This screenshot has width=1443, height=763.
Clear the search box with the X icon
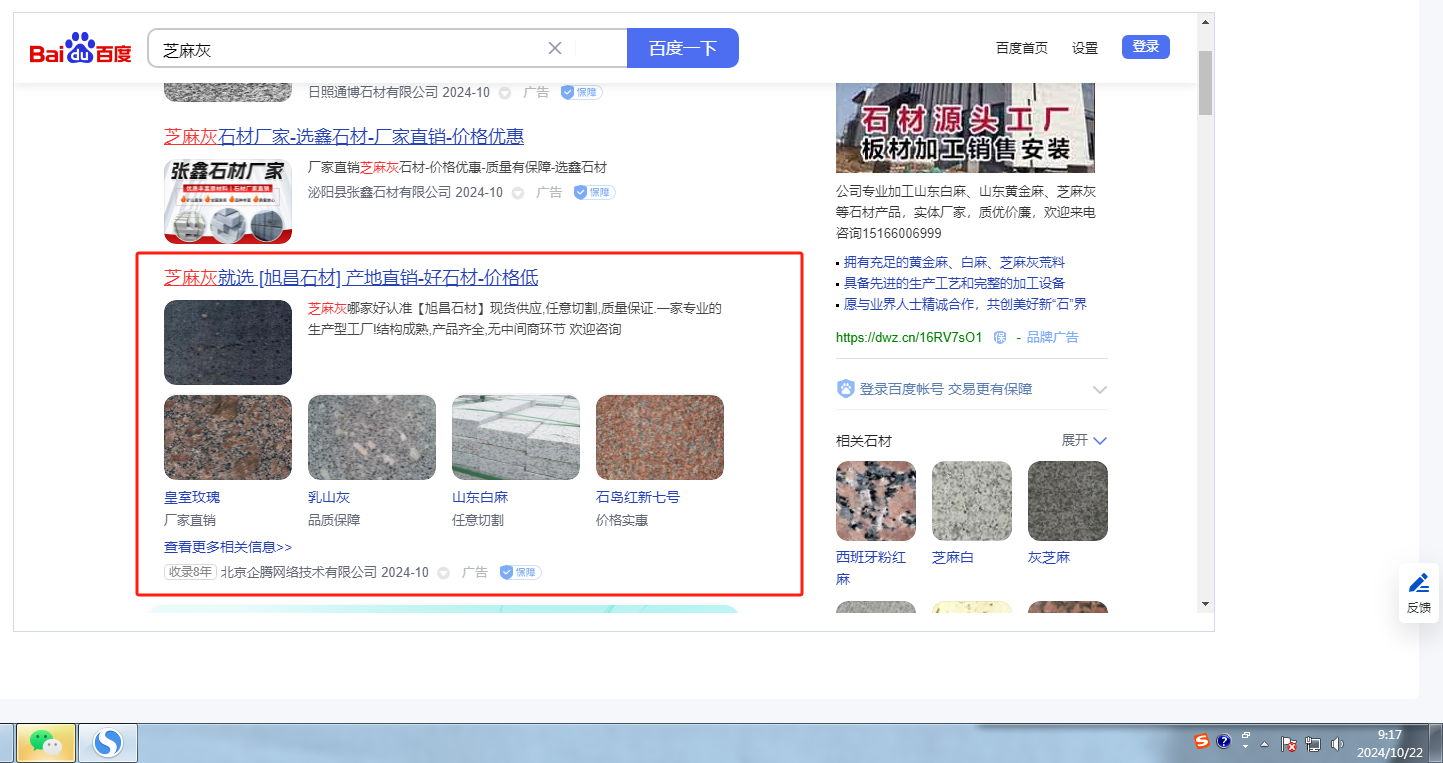pyautogui.click(x=555, y=48)
